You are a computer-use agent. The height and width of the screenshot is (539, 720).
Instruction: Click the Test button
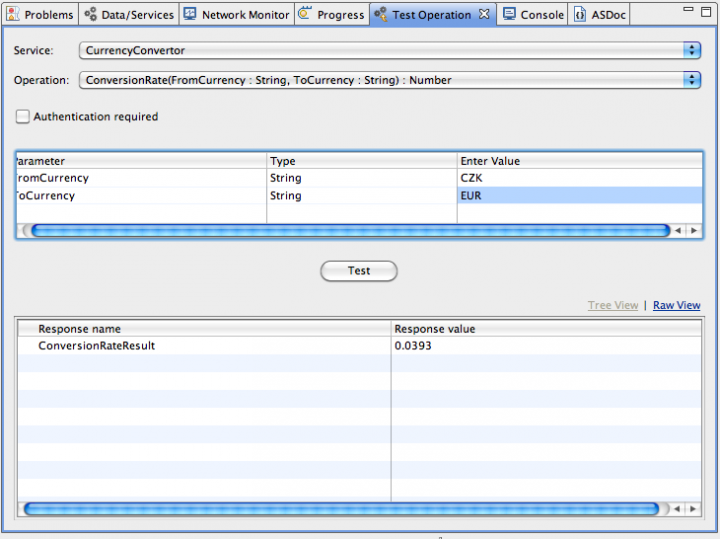pos(359,271)
